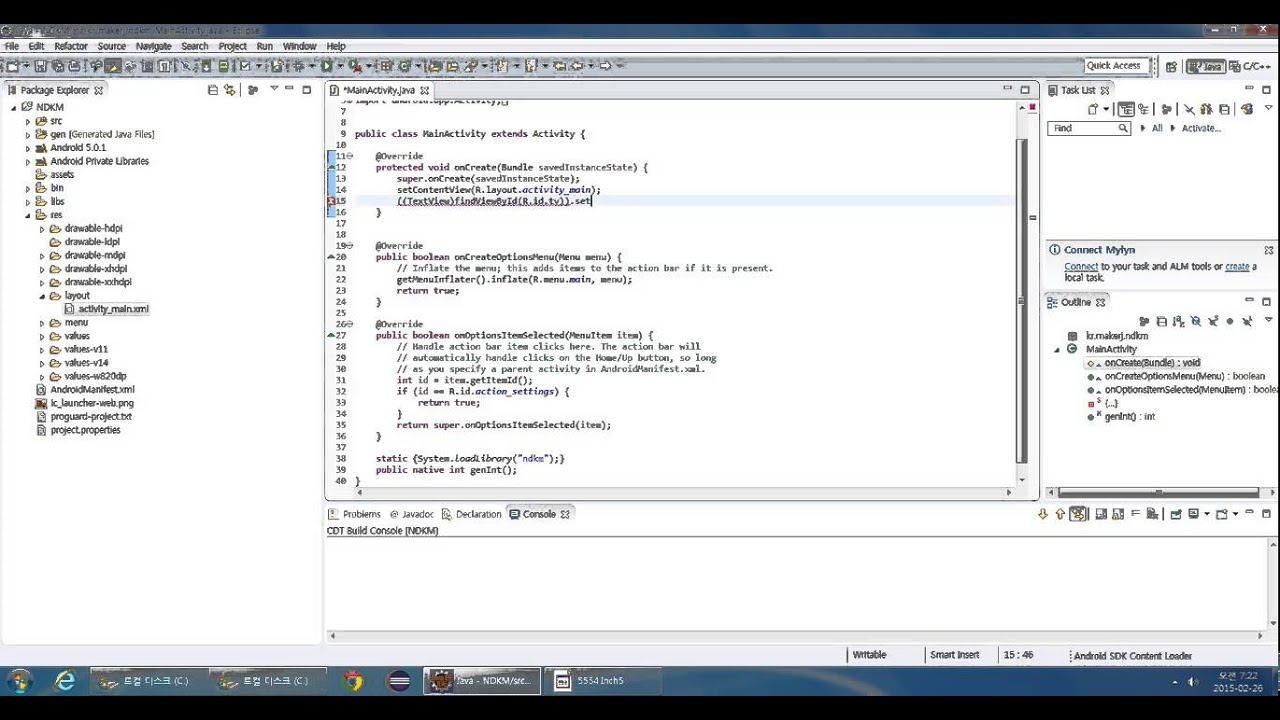Open Outline View Menu dropdown
Screen dimensions: 1280x720
pyautogui.click(x=1268, y=321)
